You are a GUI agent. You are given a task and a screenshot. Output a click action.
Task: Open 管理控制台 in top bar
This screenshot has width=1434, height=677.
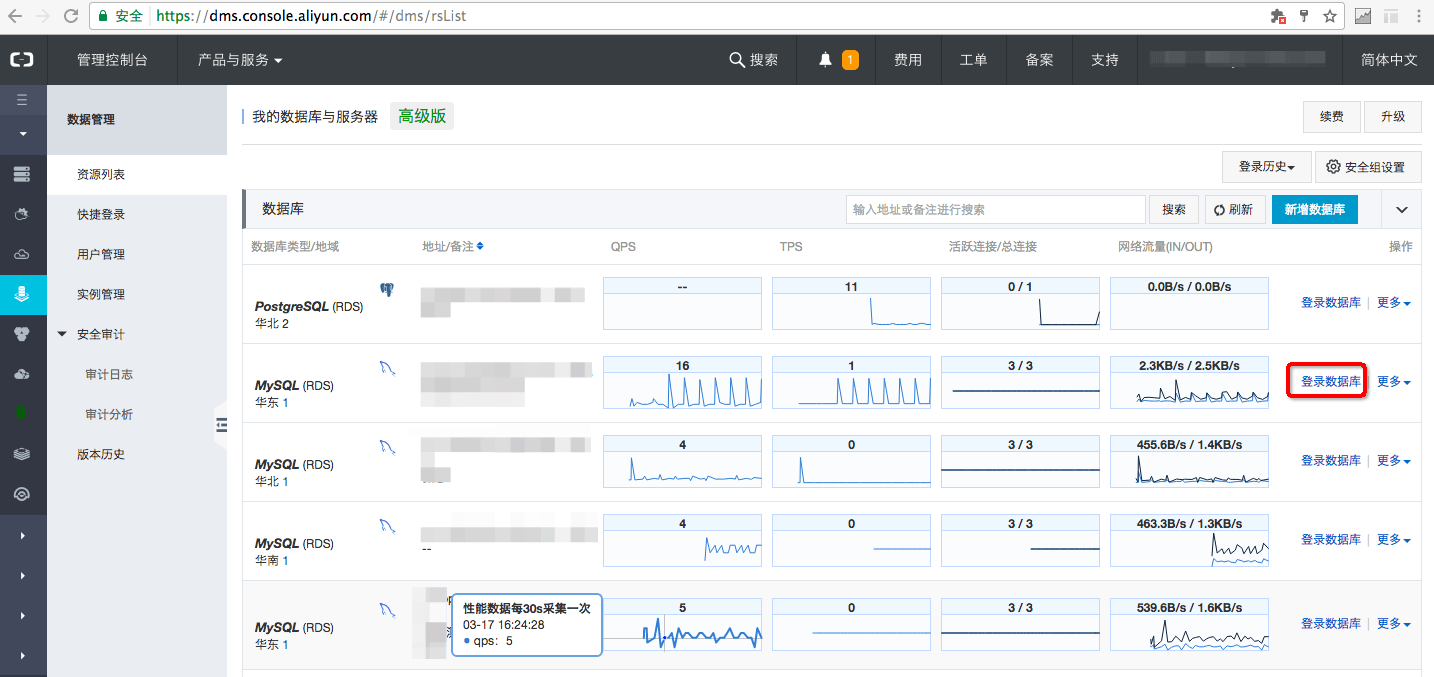point(112,60)
